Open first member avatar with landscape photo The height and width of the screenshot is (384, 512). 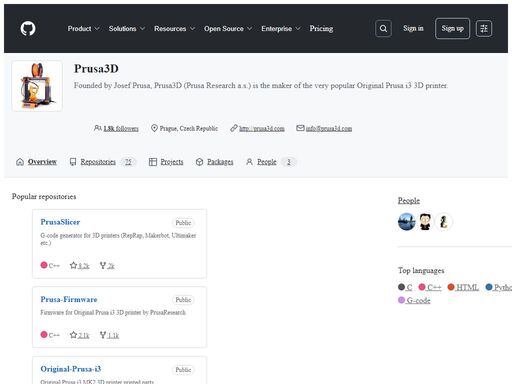407,222
